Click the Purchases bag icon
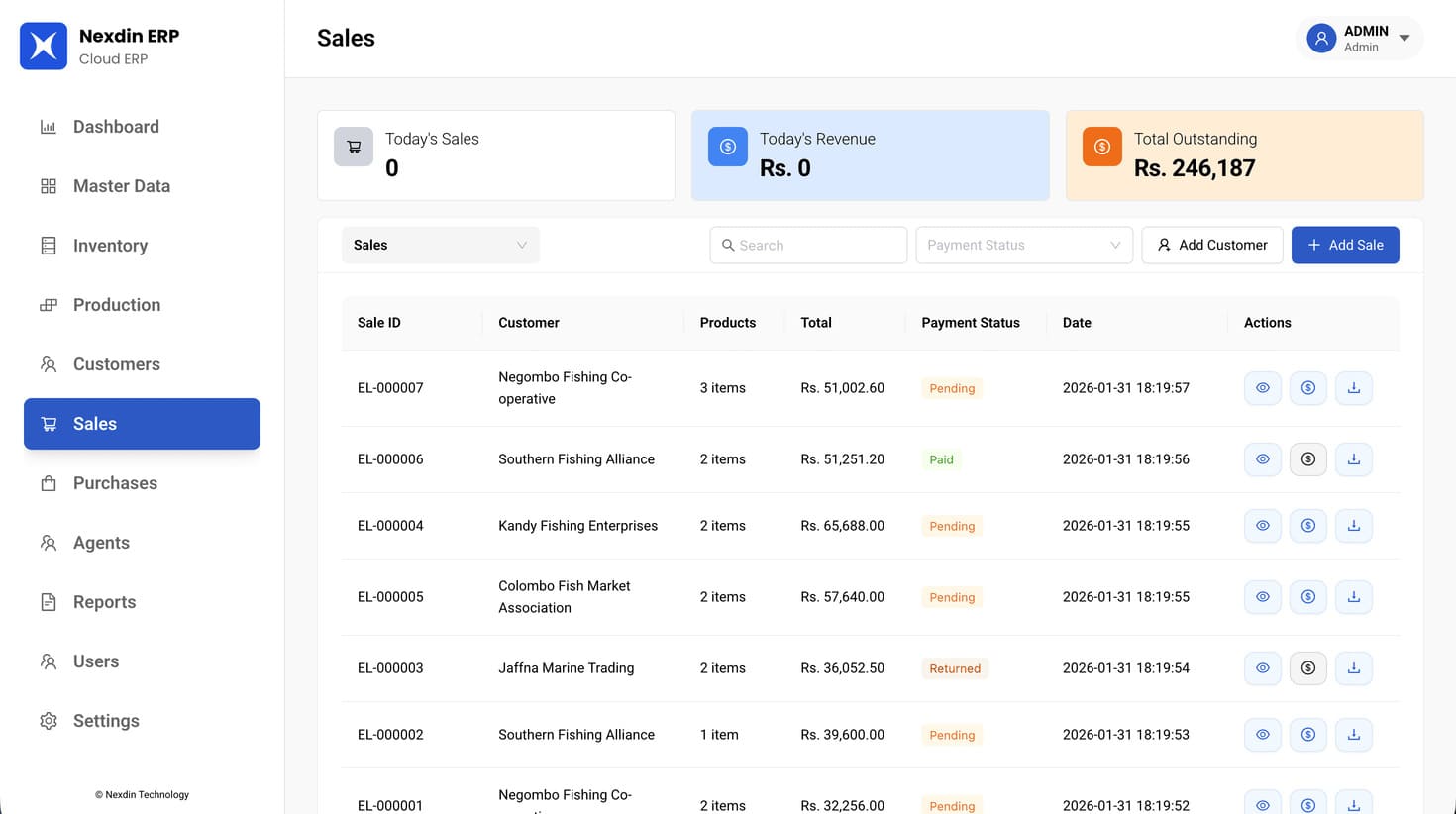This screenshot has height=814, width=1456. tap(48, 482)
